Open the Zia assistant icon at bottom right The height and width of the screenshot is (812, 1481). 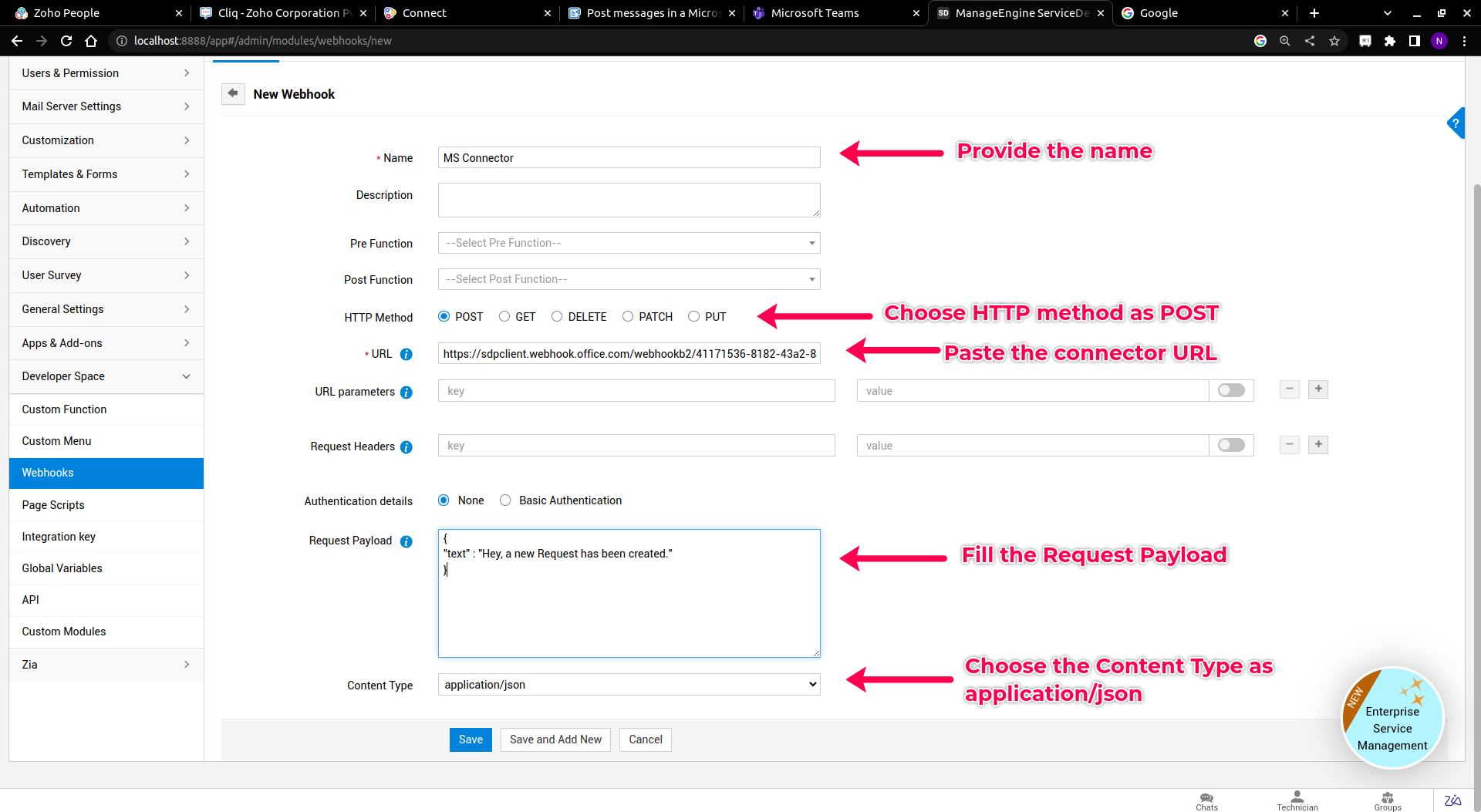(1452, 800)
